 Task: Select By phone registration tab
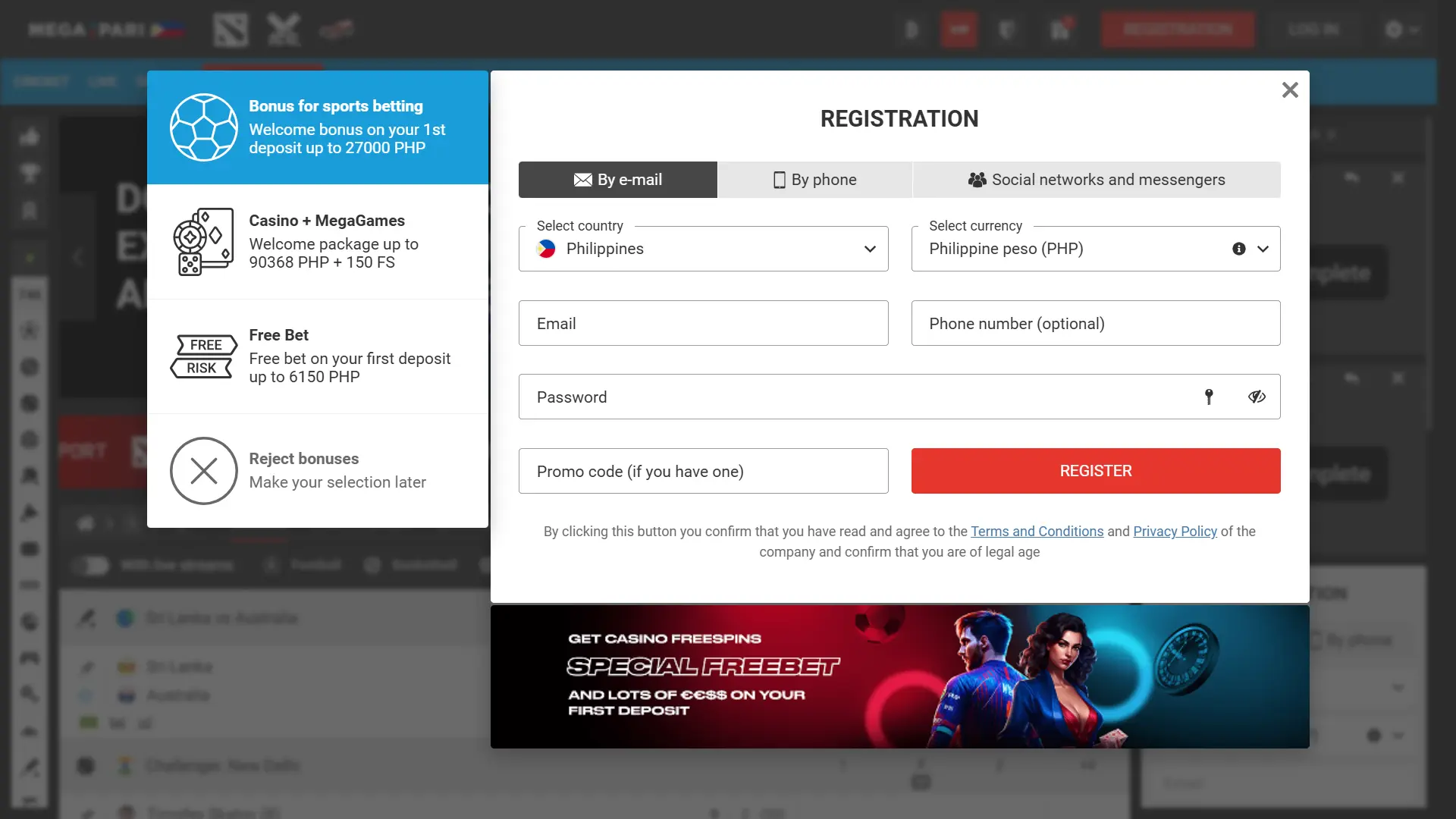814,179
